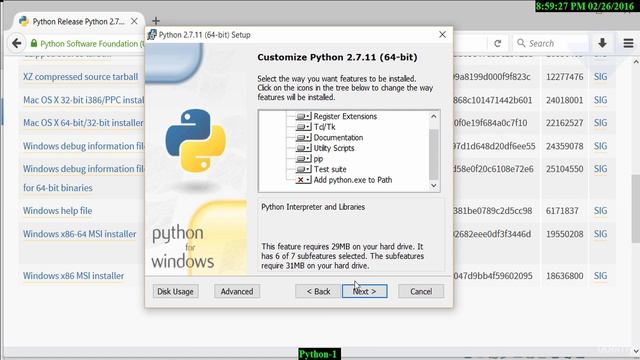
Task: Select the Test suite tree row text
Action: click(x=330, y=169)
